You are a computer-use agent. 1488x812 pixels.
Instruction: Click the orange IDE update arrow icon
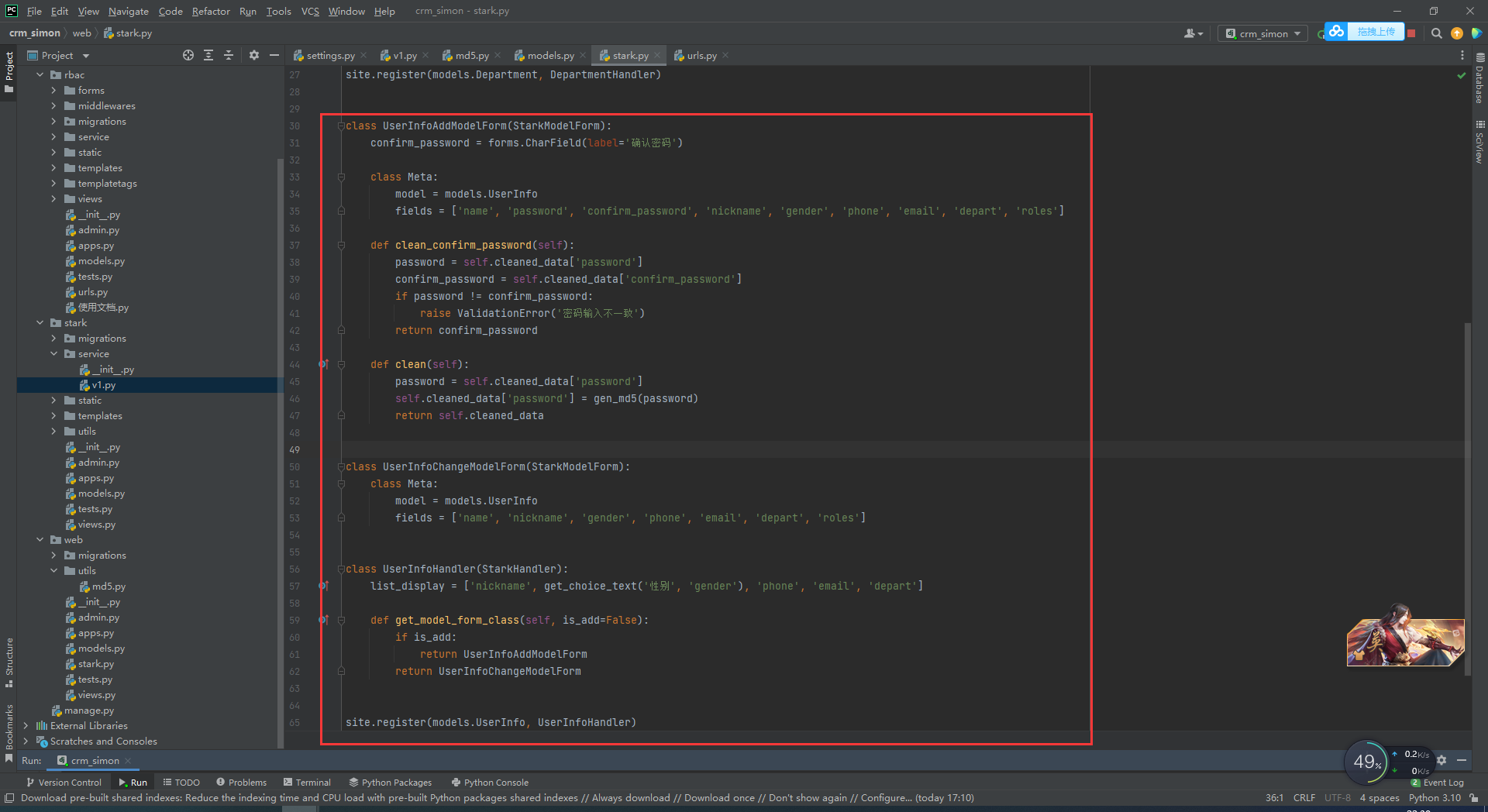tap(1457, 33)
